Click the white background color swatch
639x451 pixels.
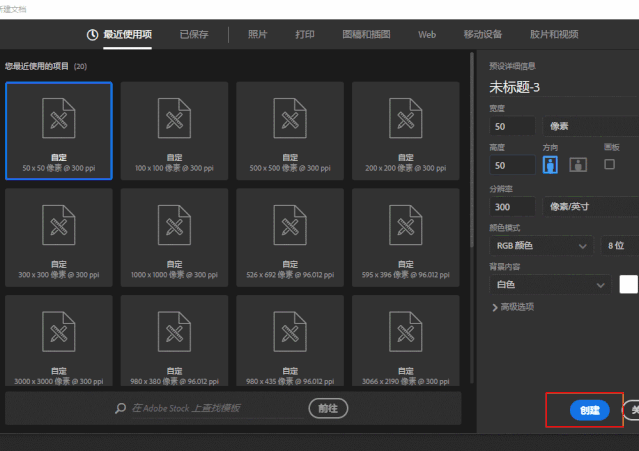pos(628,284)
